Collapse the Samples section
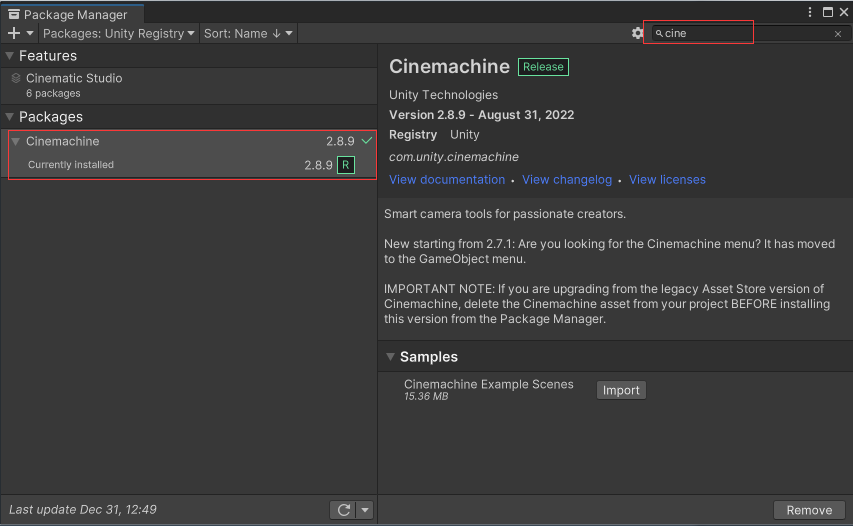 coord(390,357)
